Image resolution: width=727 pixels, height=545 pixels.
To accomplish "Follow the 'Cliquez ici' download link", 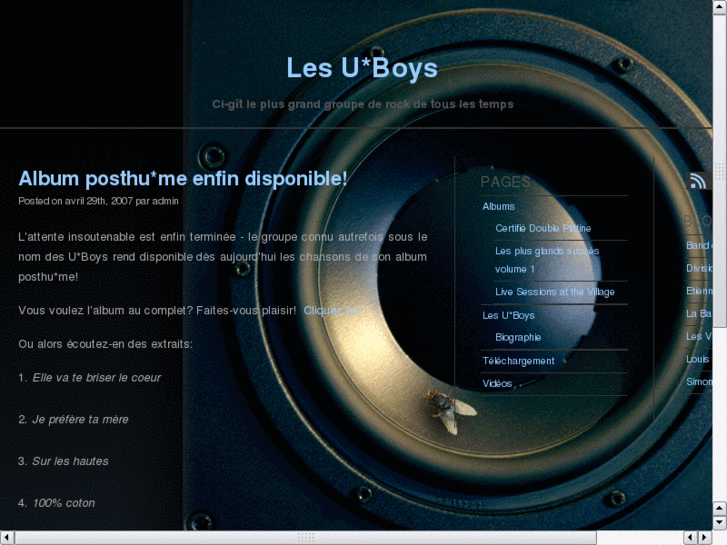I will [x=331, y=310].
